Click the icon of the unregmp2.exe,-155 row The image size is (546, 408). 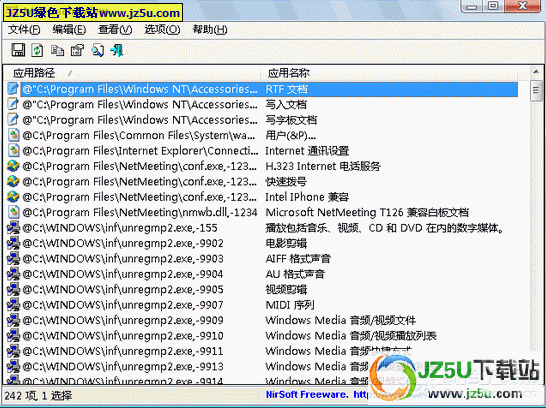13,228
